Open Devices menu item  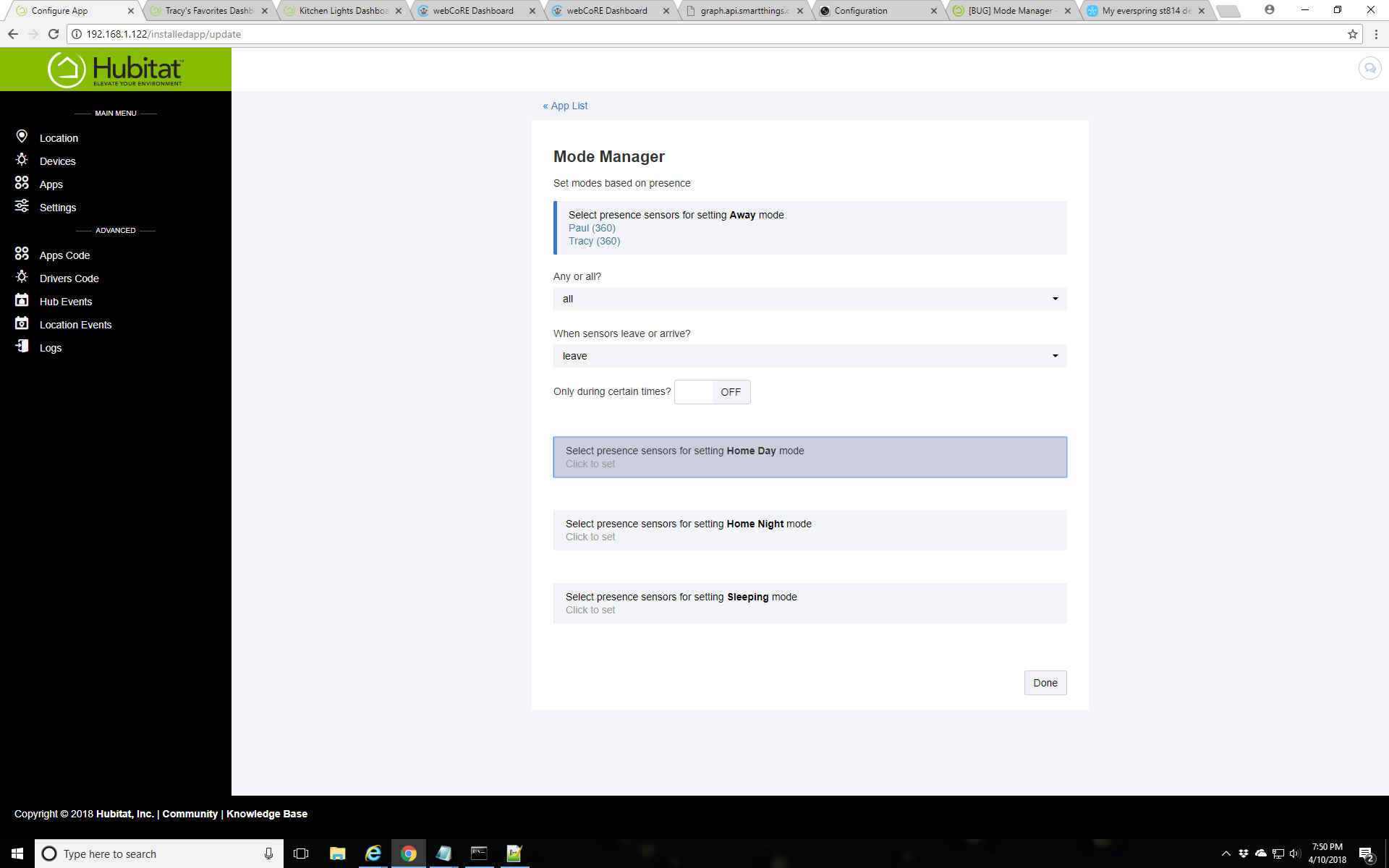[57, 161]
